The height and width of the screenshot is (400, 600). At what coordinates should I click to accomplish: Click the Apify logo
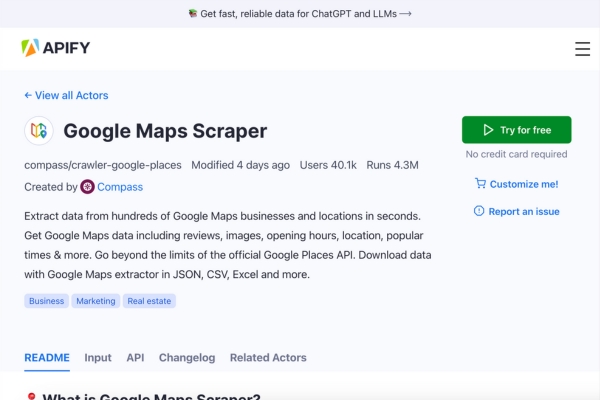point(55,48)
